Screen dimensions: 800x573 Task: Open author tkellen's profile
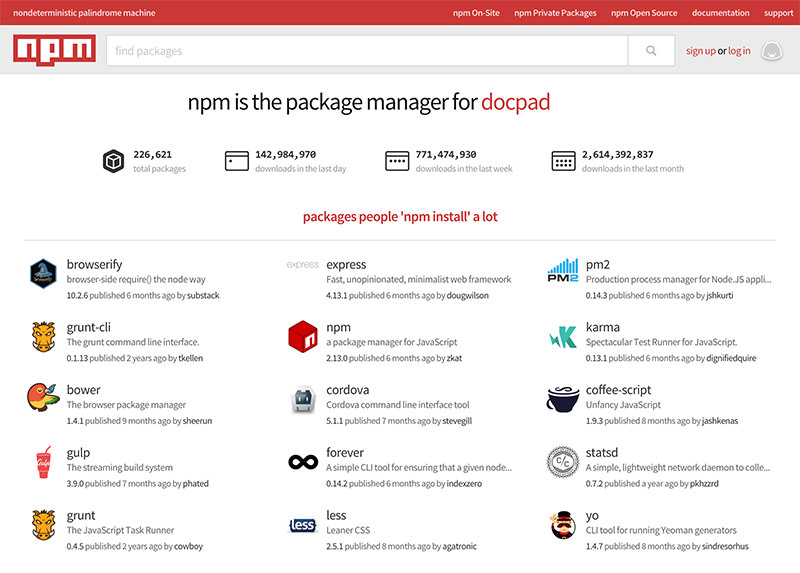(x=190, y=358)
